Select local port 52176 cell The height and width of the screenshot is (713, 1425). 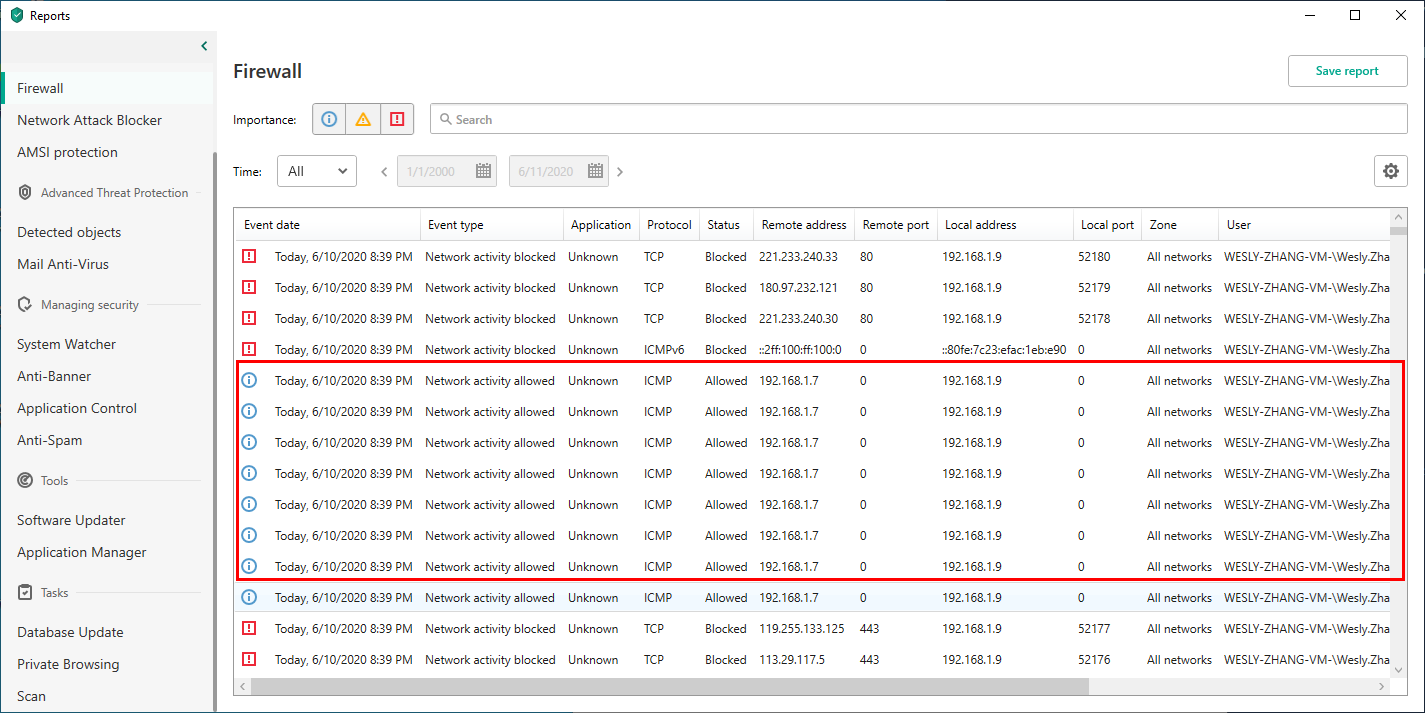[x=1094, y=660]
